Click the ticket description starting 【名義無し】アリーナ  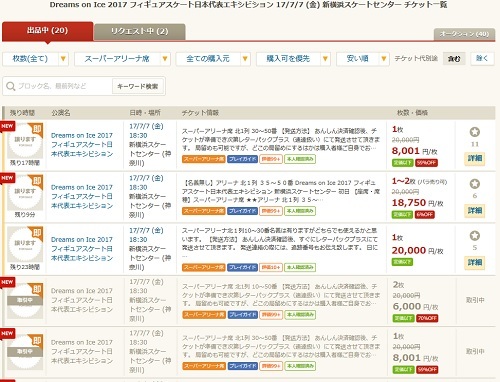pos(280,191)
